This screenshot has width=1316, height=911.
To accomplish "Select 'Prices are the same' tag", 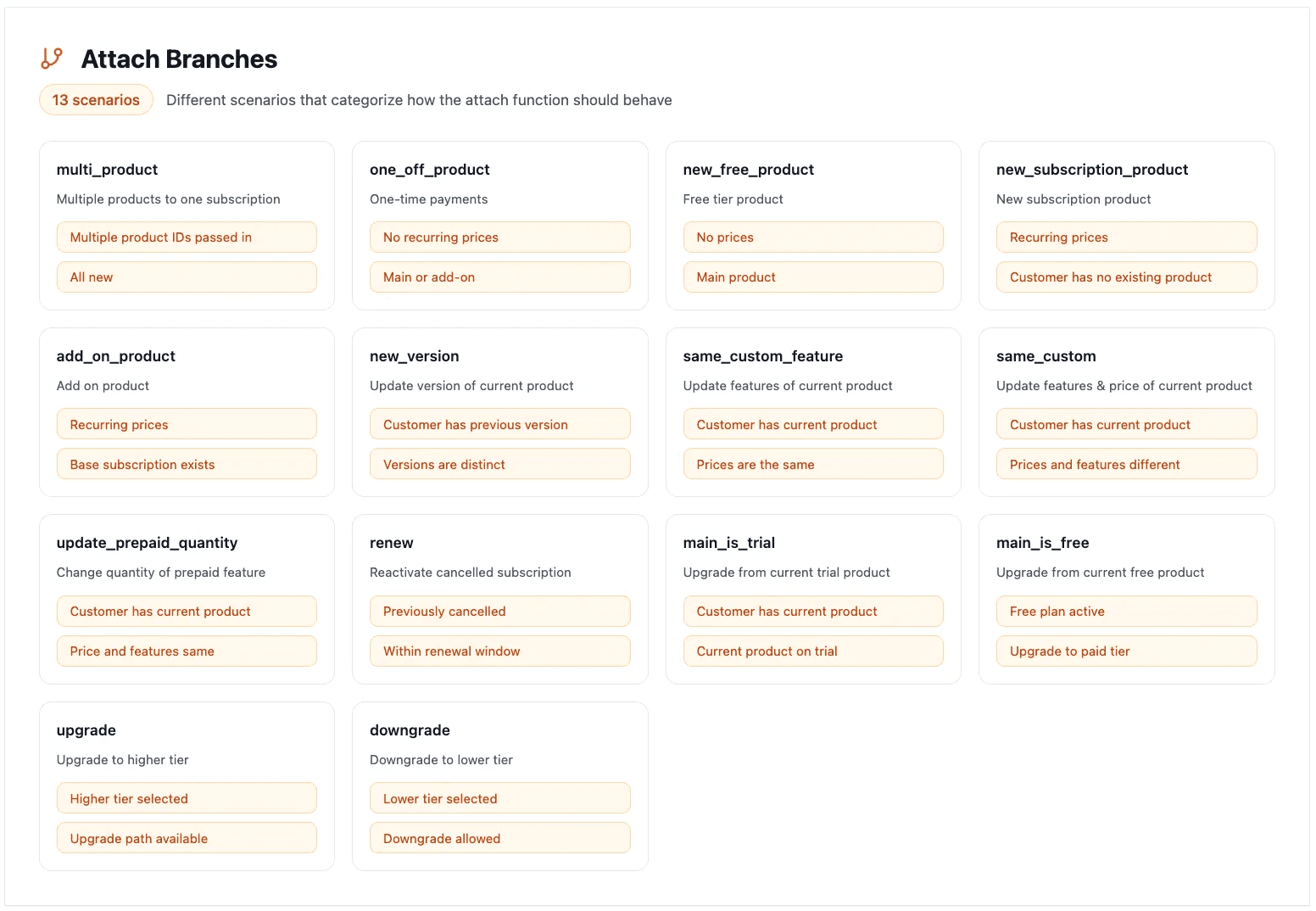I will click(x=813, y=465).
